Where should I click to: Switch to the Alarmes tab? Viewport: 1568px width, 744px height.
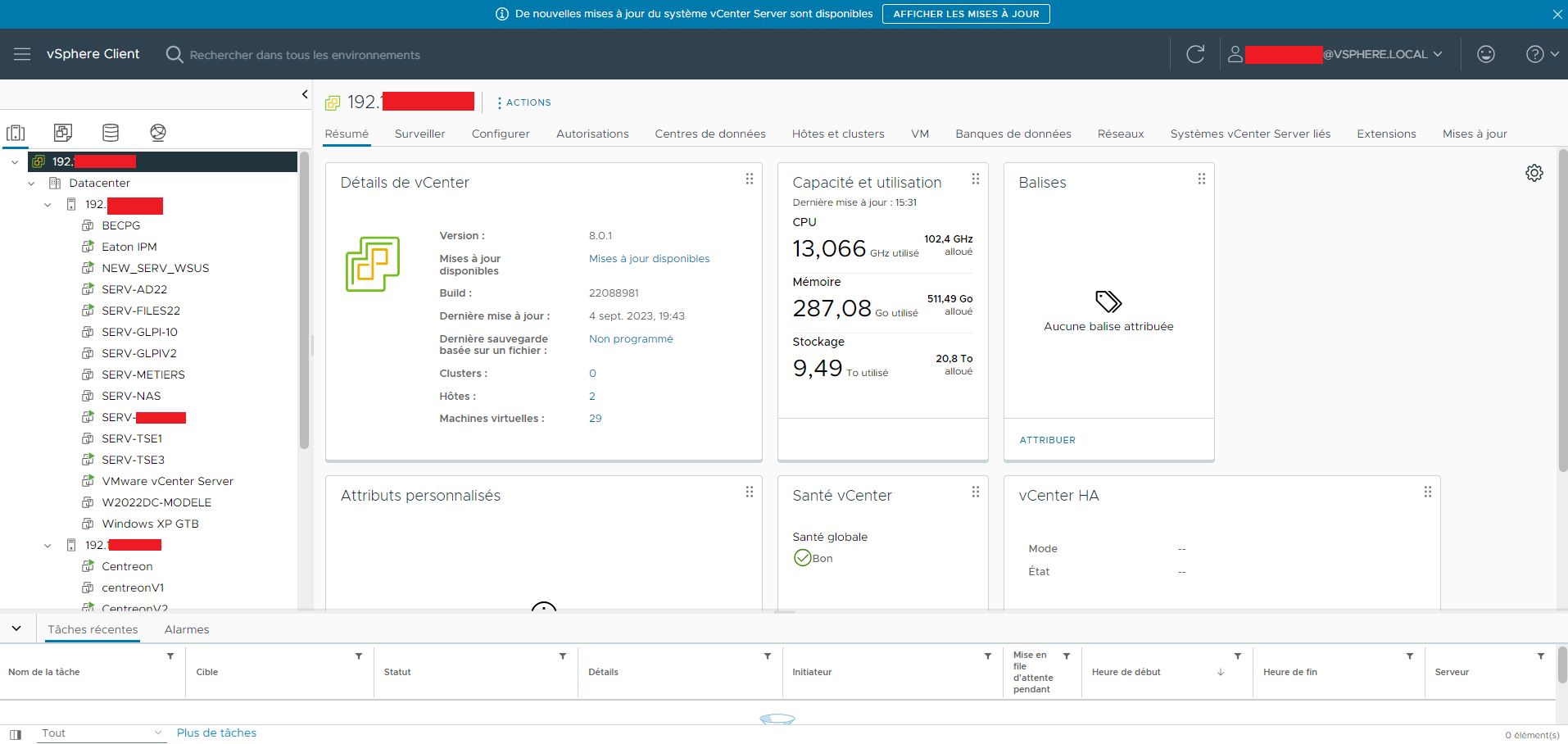click(x=187, y=629)
